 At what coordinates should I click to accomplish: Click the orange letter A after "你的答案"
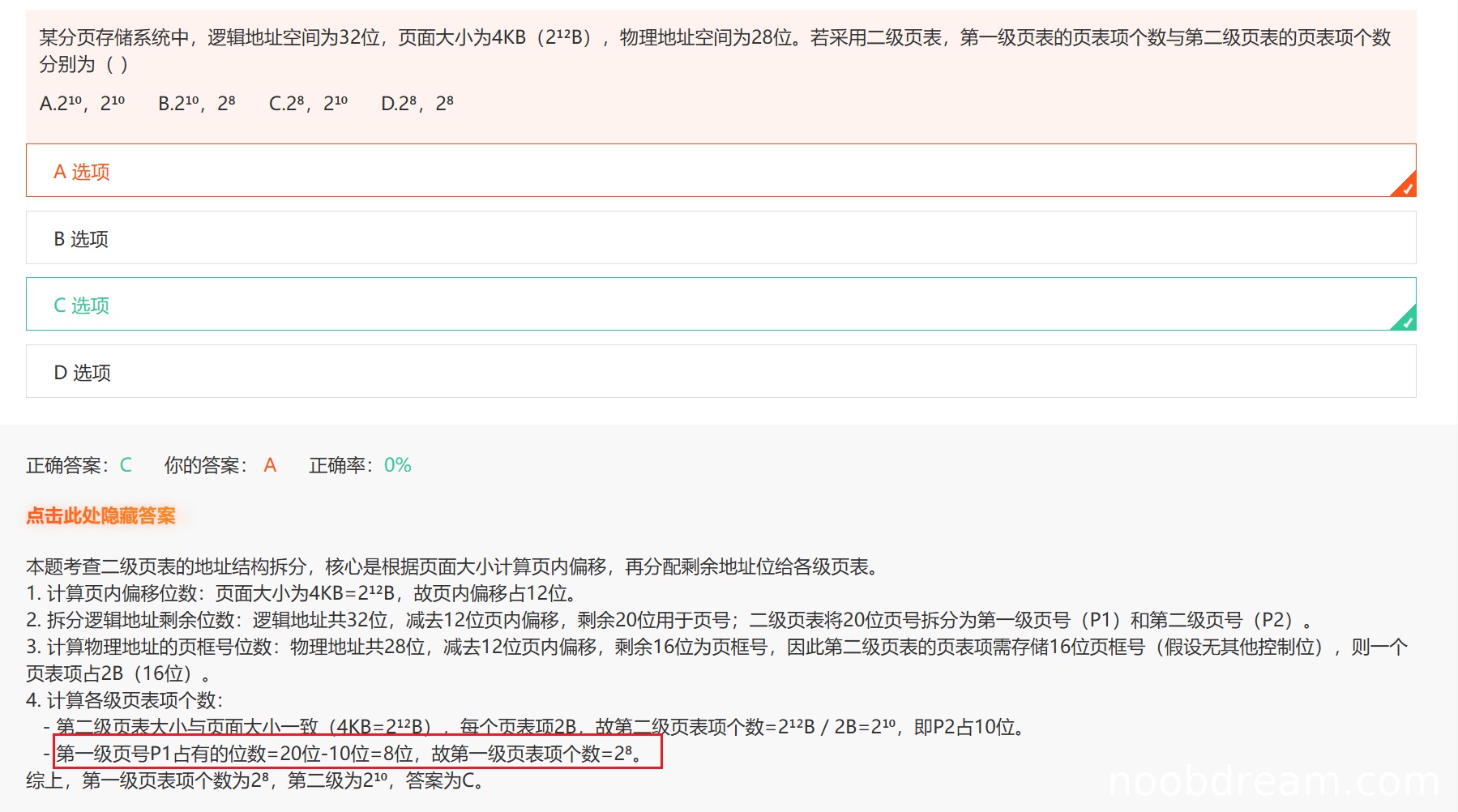click(270, 465)
